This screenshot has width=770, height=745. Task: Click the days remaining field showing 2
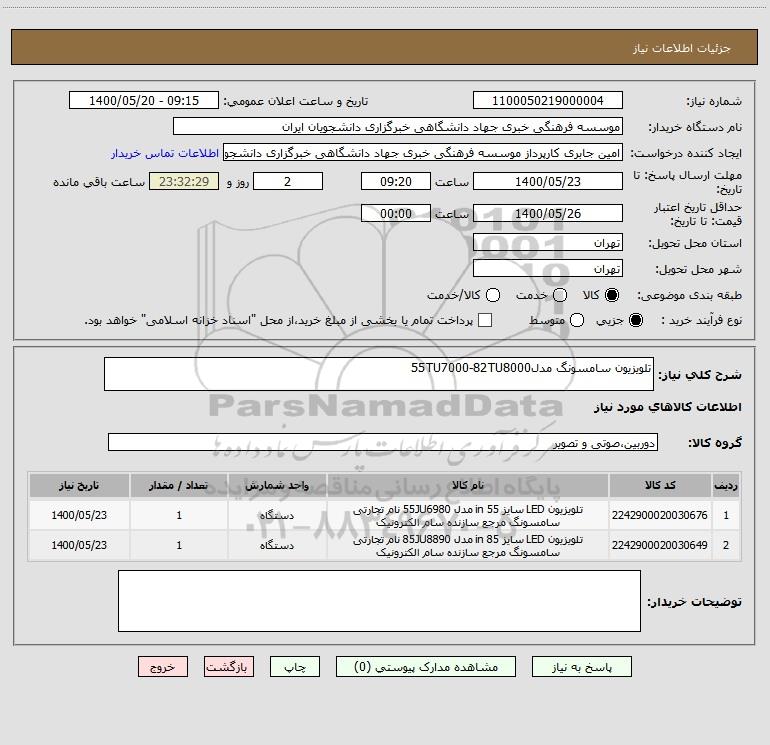[x=288, y=181]
